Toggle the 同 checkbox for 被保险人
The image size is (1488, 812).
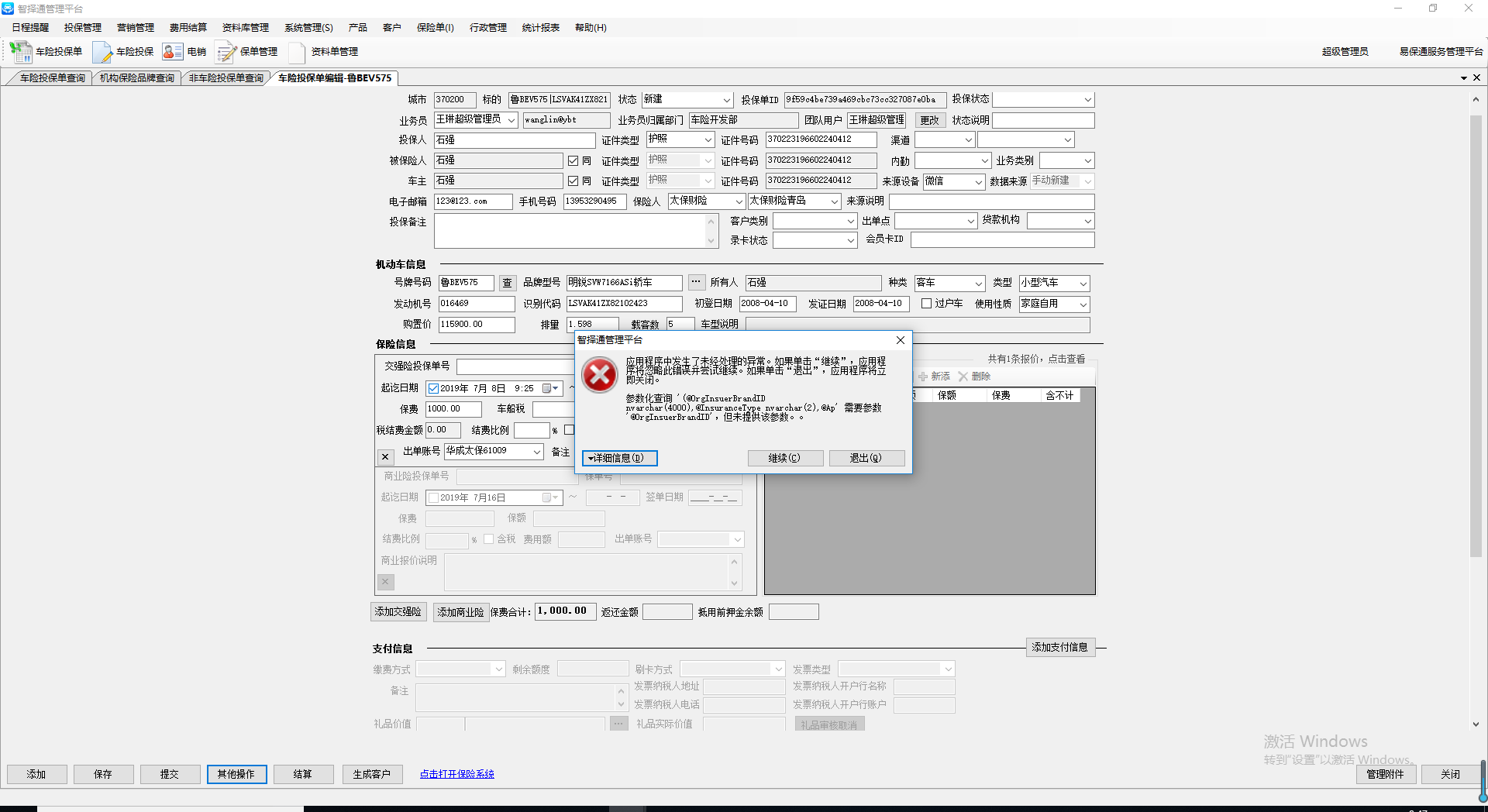573,160
